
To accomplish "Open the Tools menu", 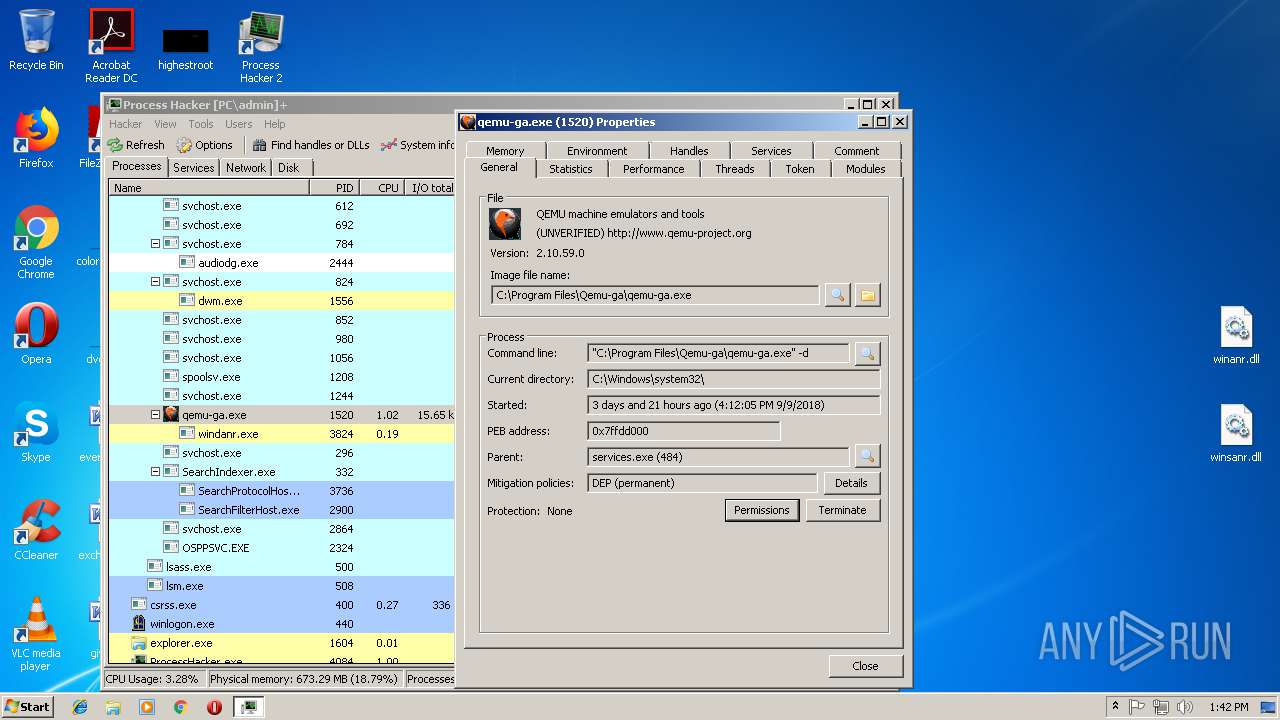I will click(201, 124).
